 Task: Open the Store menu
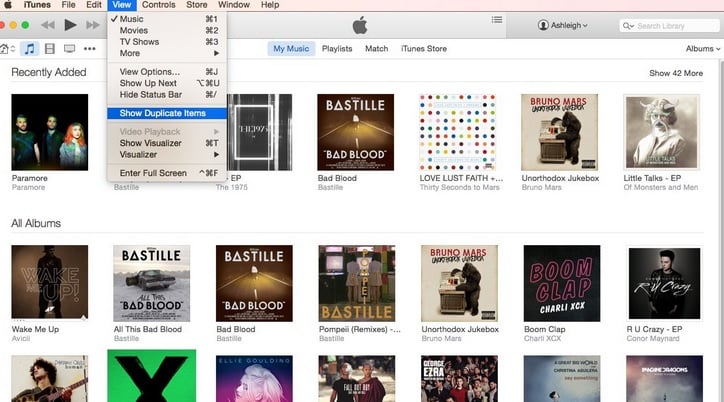197,5
